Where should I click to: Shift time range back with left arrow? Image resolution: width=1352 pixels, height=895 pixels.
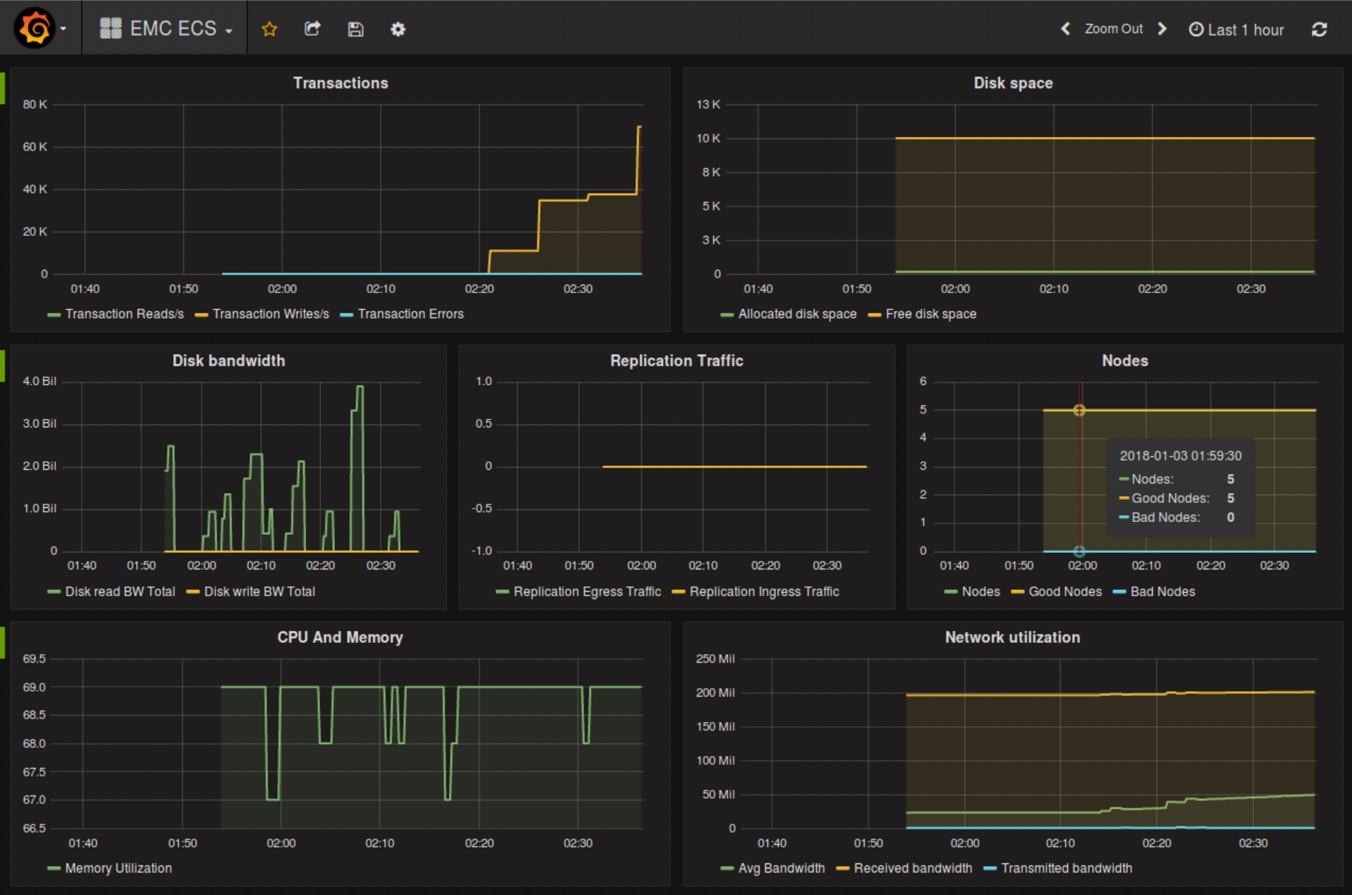pyautogui.click(x=1066, y=29)
